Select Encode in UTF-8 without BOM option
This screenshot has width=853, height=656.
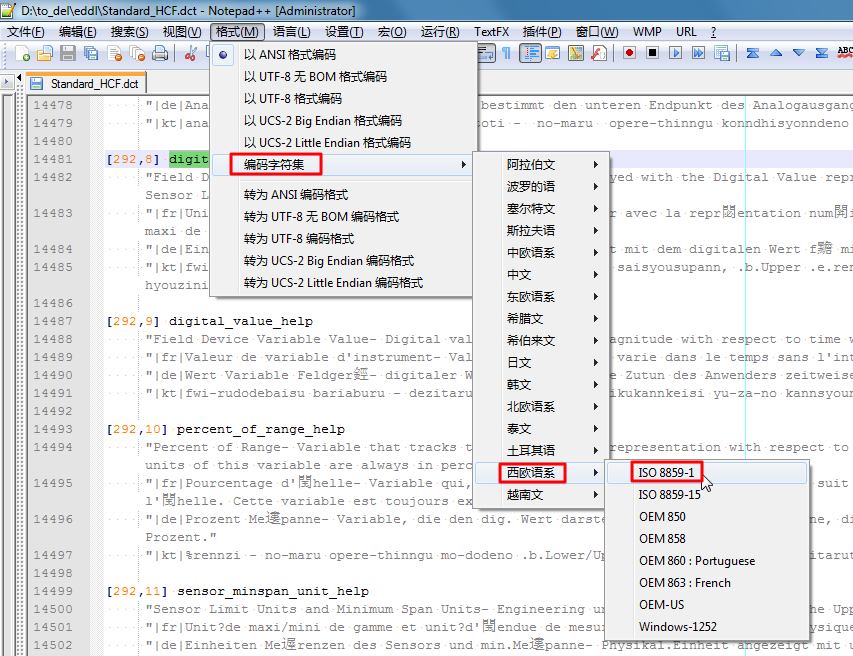click(315, 76)
